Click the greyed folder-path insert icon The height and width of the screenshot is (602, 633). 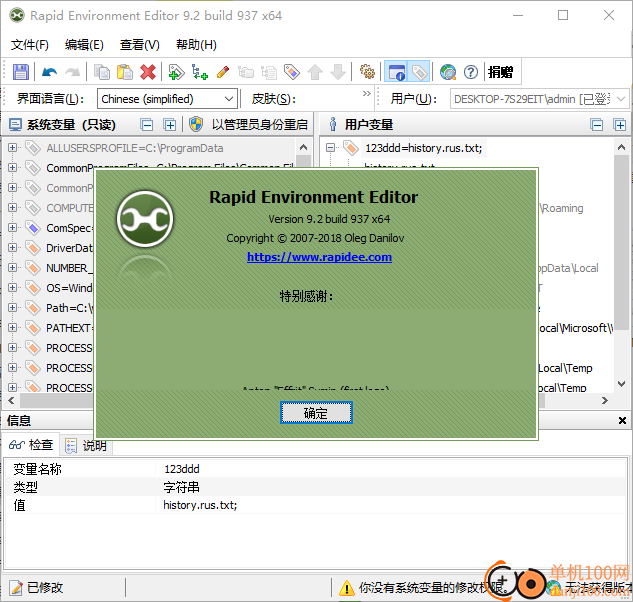[246, 72]
